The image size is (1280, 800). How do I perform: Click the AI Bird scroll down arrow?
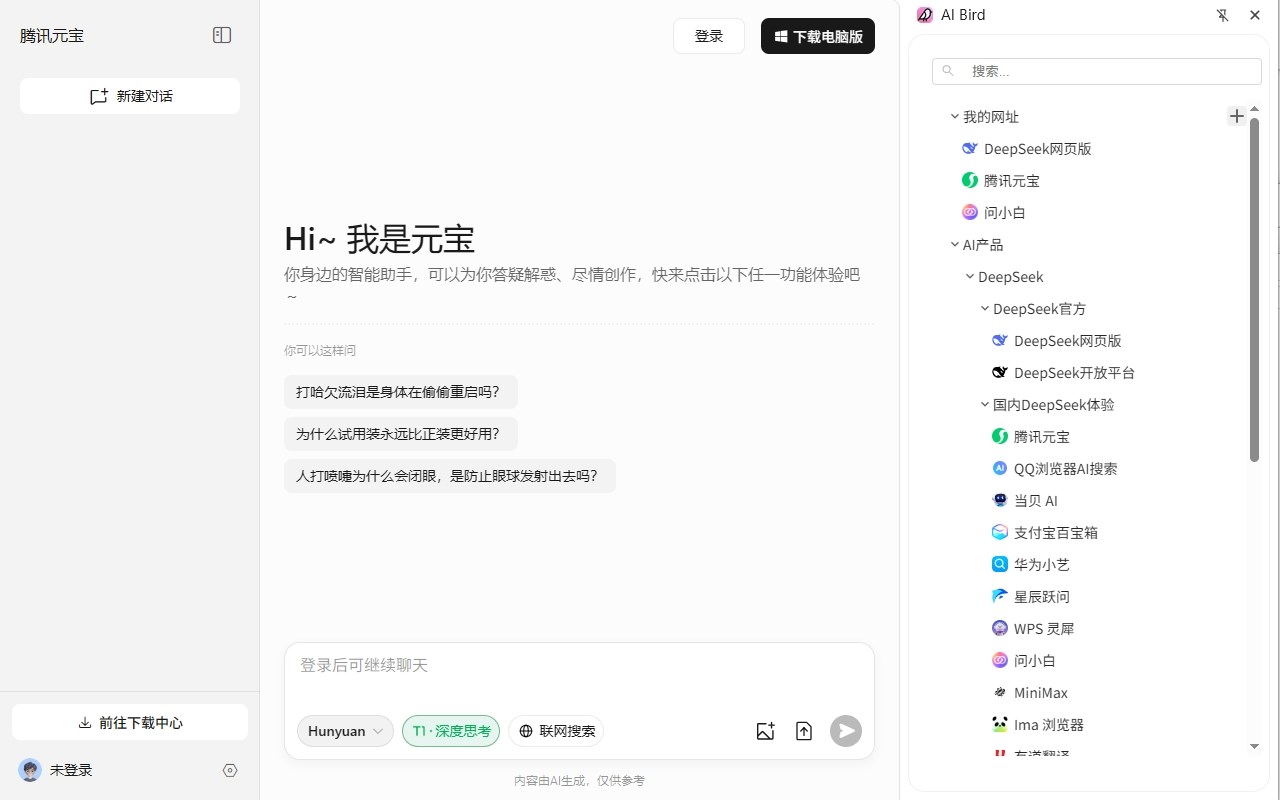(x=1255, y=746)
